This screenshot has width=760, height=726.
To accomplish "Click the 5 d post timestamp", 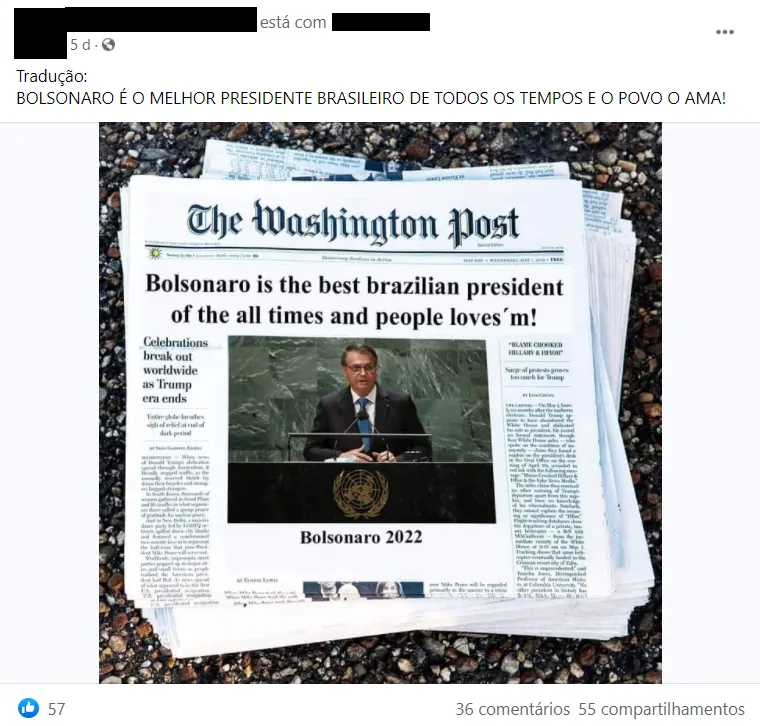I will pos(80,45).
